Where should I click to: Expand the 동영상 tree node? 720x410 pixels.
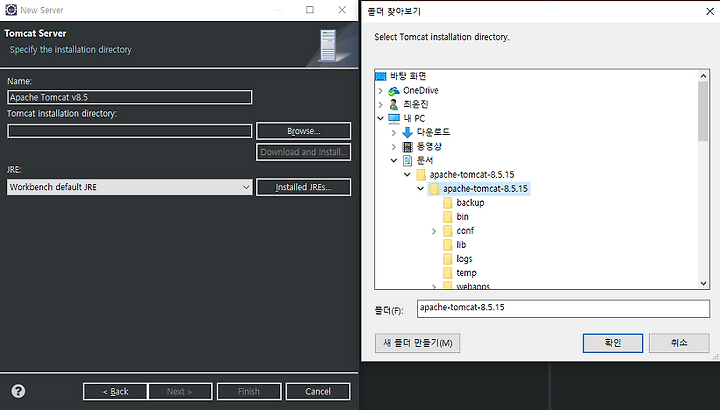[394, 147]
